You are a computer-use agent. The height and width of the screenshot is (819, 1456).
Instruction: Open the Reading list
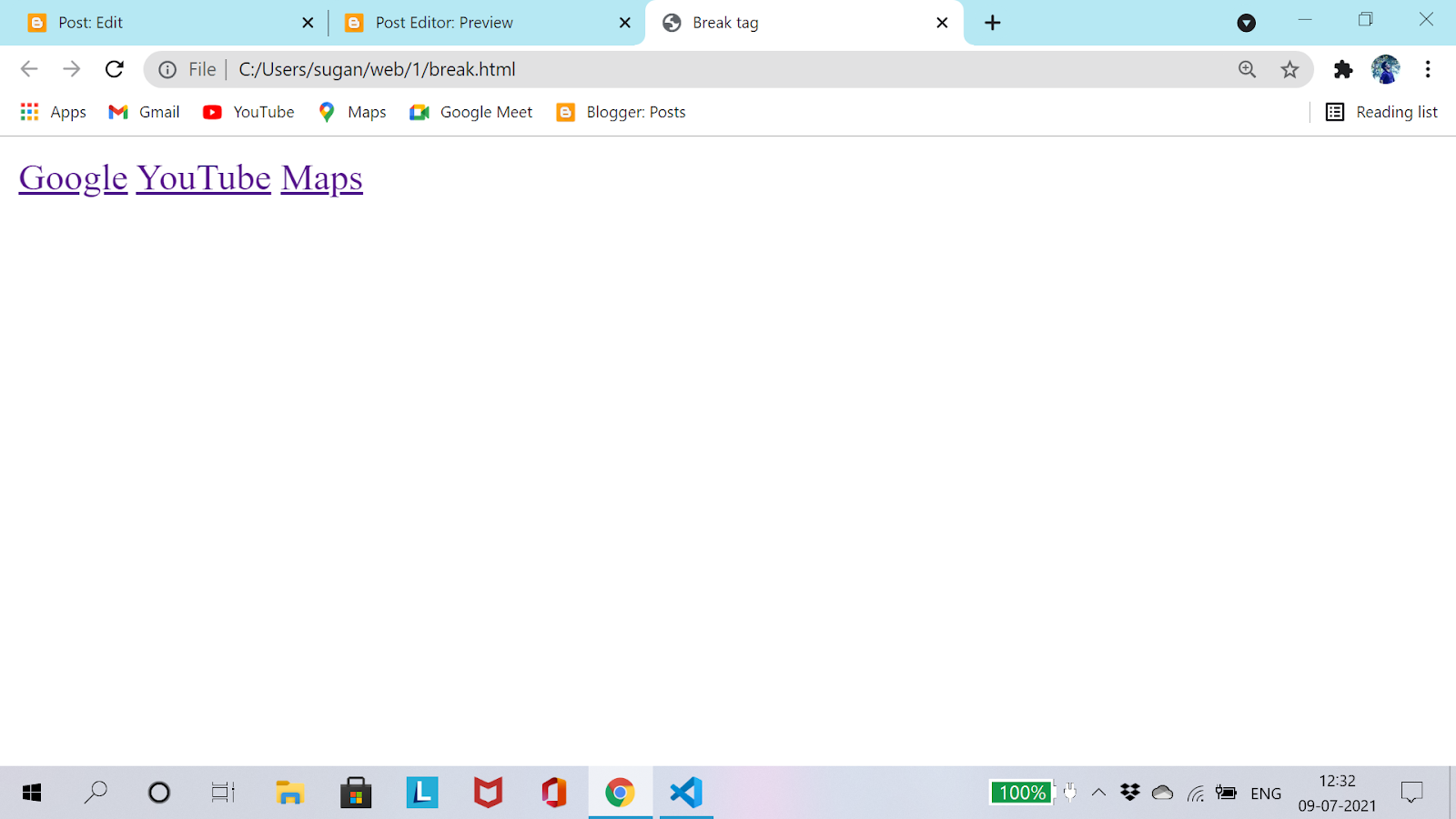1382,112
